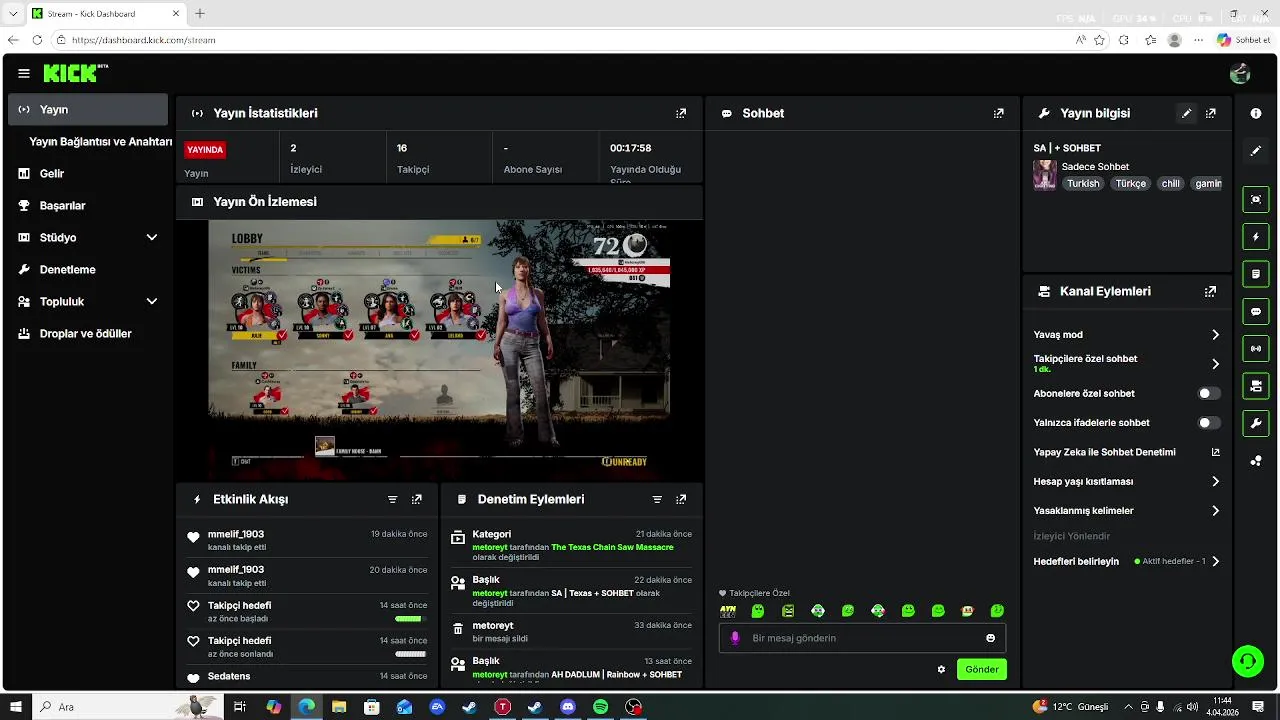This screenshot has width=1280, height=720.
Task: Toggle the stream stats broadcast icon
Action: click(x=1256, y=349)
